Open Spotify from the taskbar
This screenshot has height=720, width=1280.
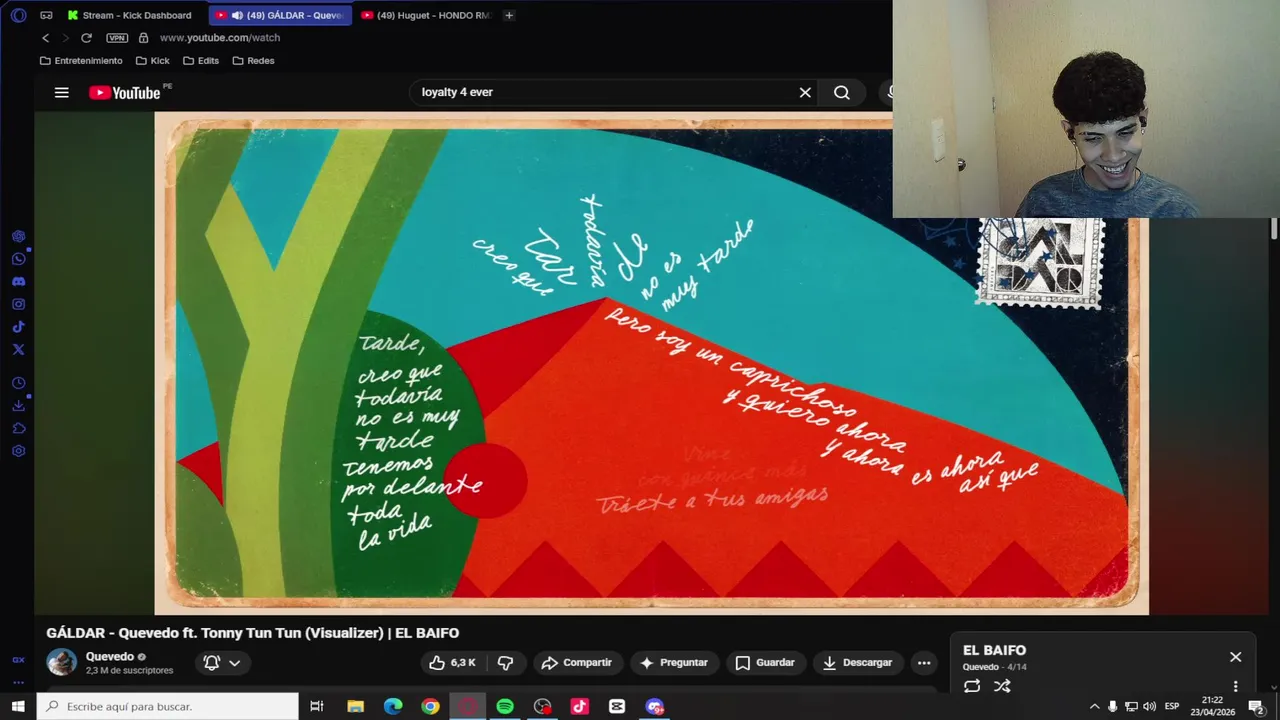click(x=505, y=706)
